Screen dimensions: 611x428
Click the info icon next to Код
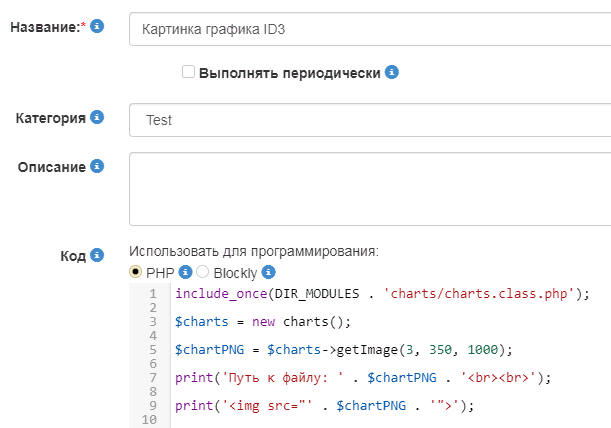(x=97, y=255)
